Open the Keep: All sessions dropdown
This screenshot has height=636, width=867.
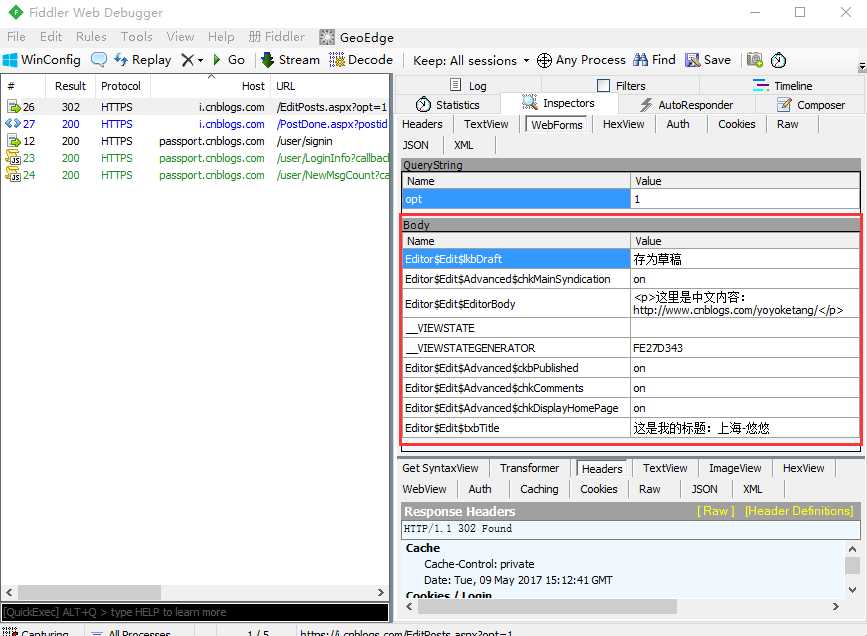(x=471, y=60)
